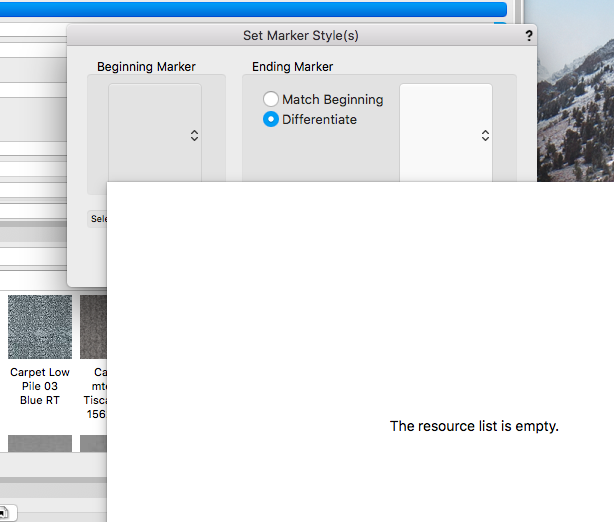The width and height of the screenshot is (614, 522).
Task: Select the Match Beginning radio option
Action: point(271,100)
